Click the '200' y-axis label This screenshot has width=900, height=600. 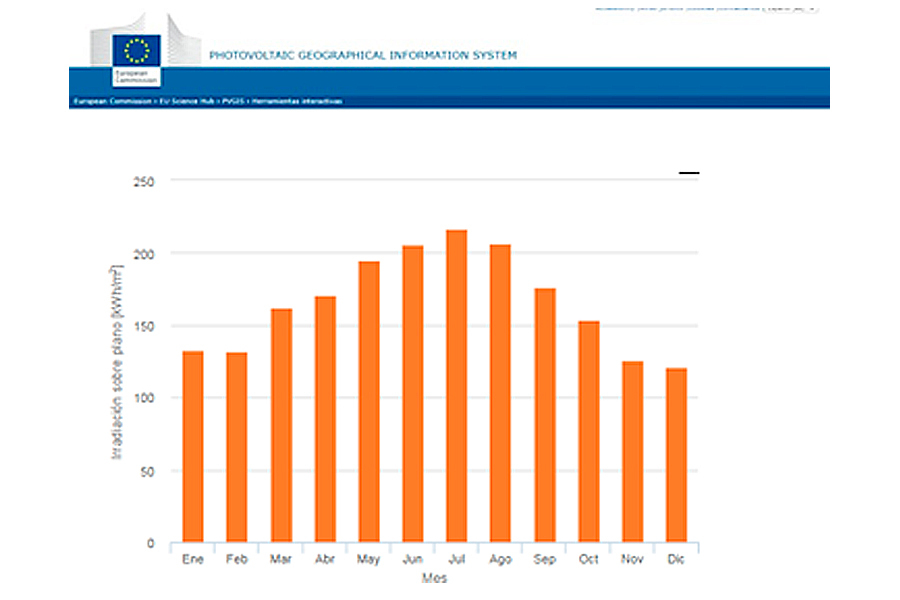tap(144, 254)
